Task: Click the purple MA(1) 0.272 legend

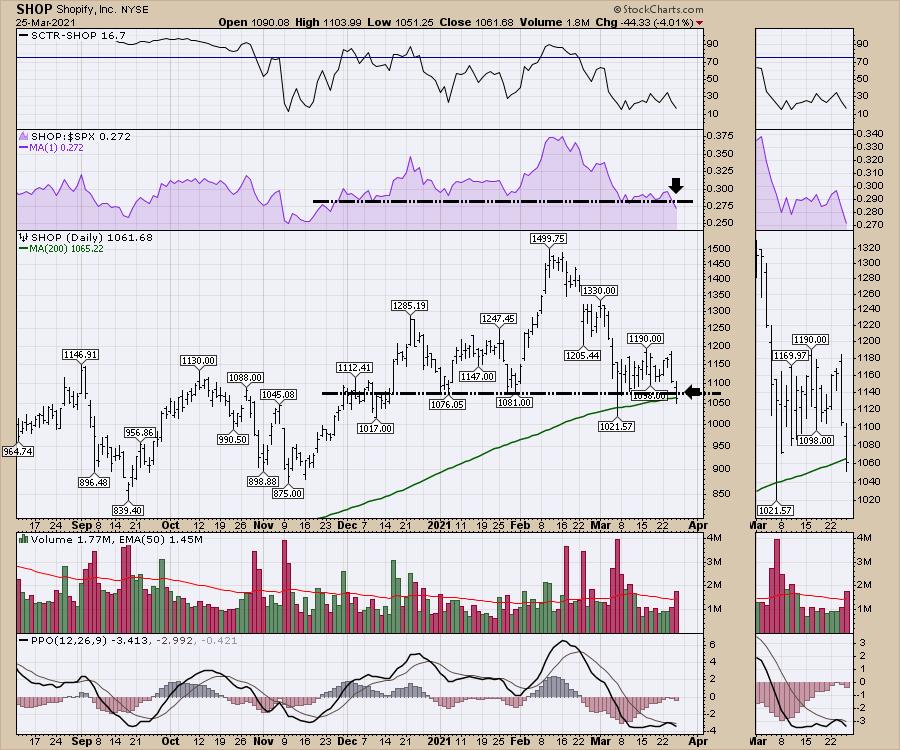Action: (56, 148)
